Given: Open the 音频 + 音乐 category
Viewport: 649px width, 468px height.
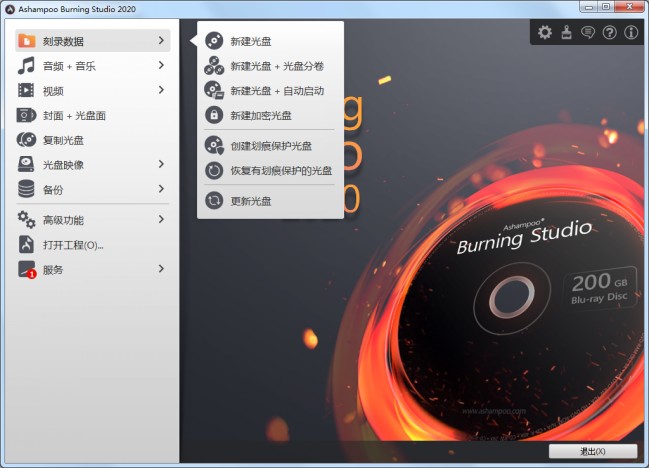Looking at the screenshot, I should (x=93, y=65).
